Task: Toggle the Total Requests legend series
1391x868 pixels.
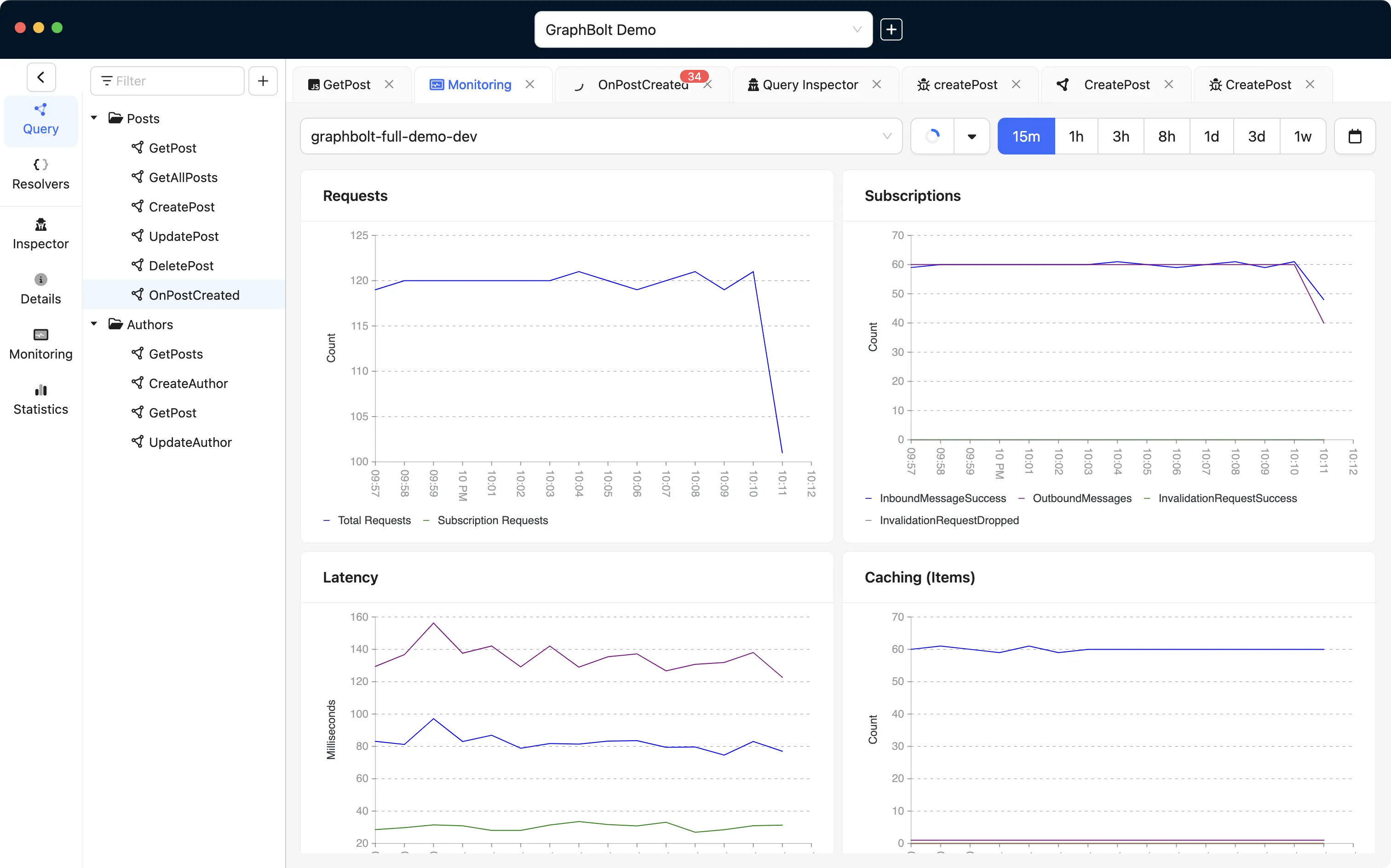Action: point(374,520)
